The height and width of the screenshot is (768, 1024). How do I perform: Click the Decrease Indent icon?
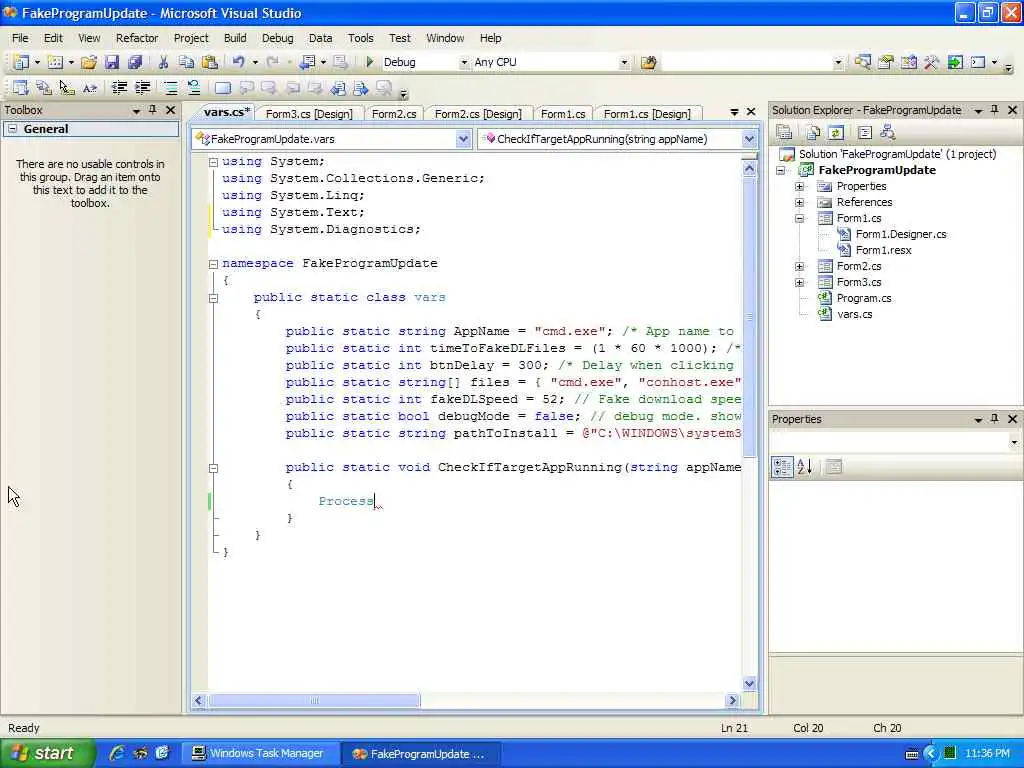click(119, 88)
